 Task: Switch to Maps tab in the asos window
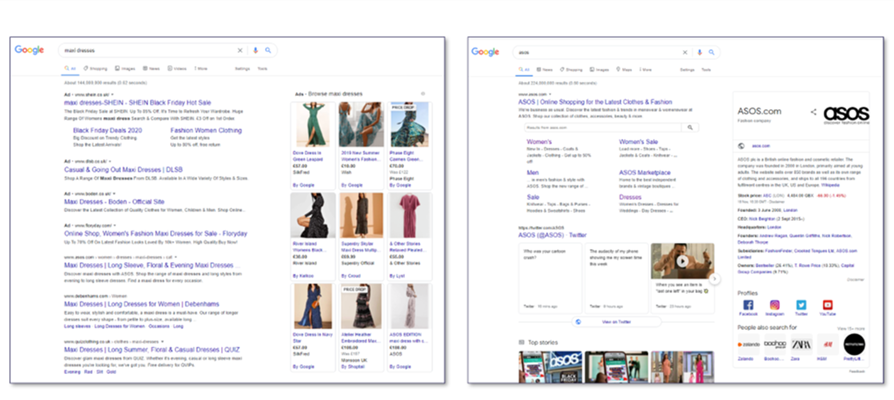(624, 70)
